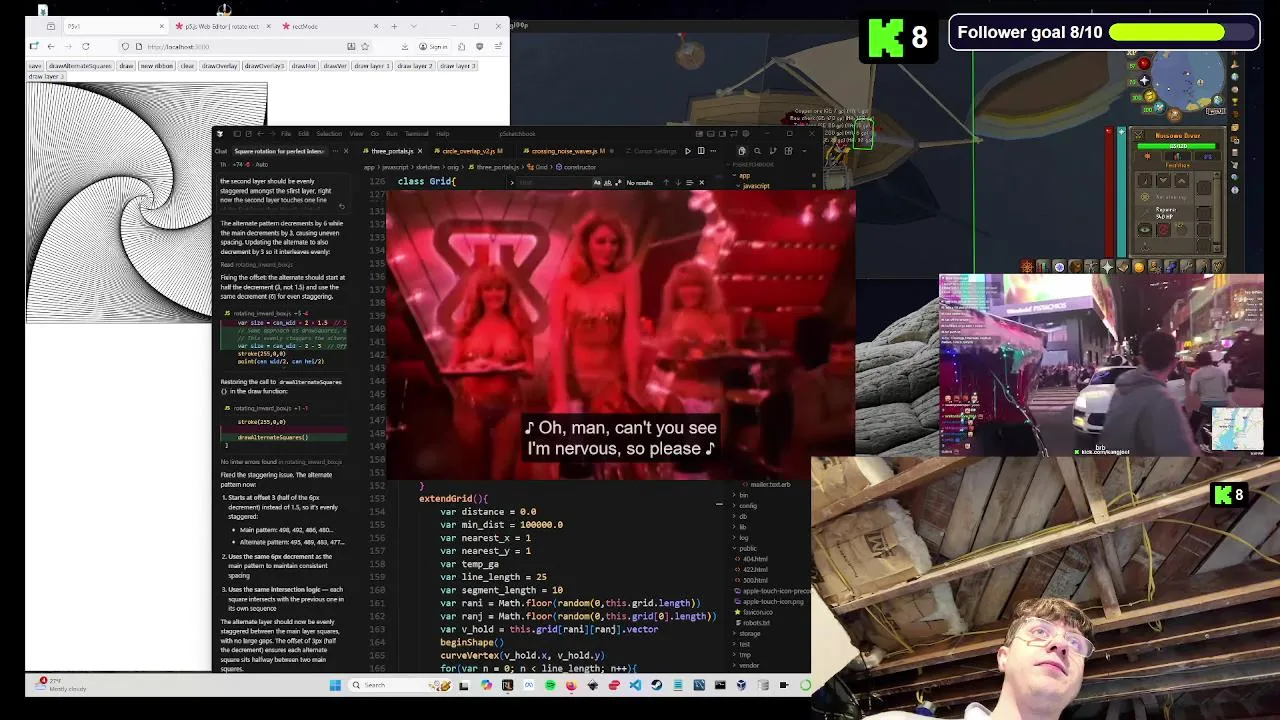The height and width of the screenshot is (720, 1280).
Task: Open the Windows Start menu
Action: [335, 685]
